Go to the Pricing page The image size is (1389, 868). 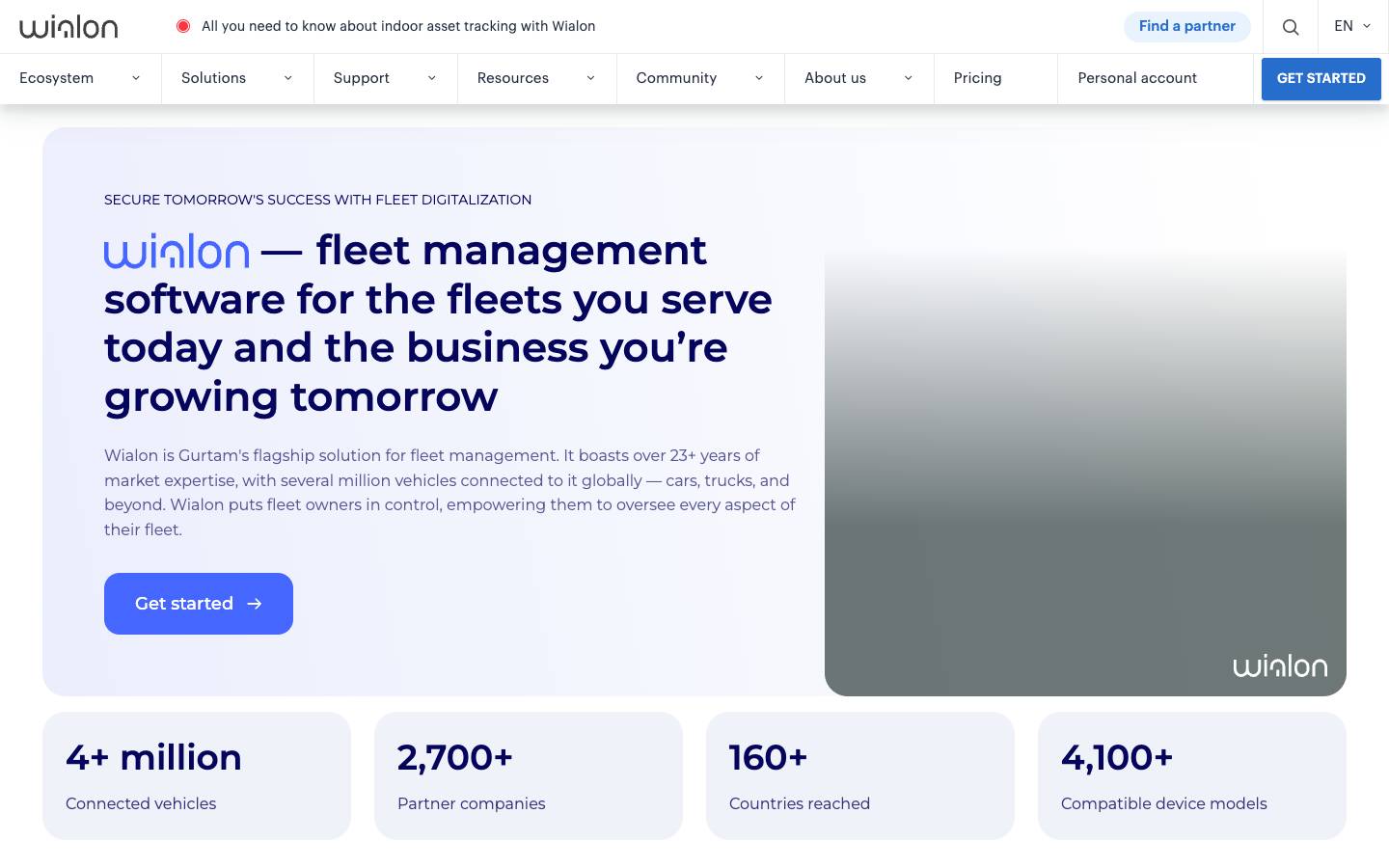pyautogui.click(x=977, y=78)
